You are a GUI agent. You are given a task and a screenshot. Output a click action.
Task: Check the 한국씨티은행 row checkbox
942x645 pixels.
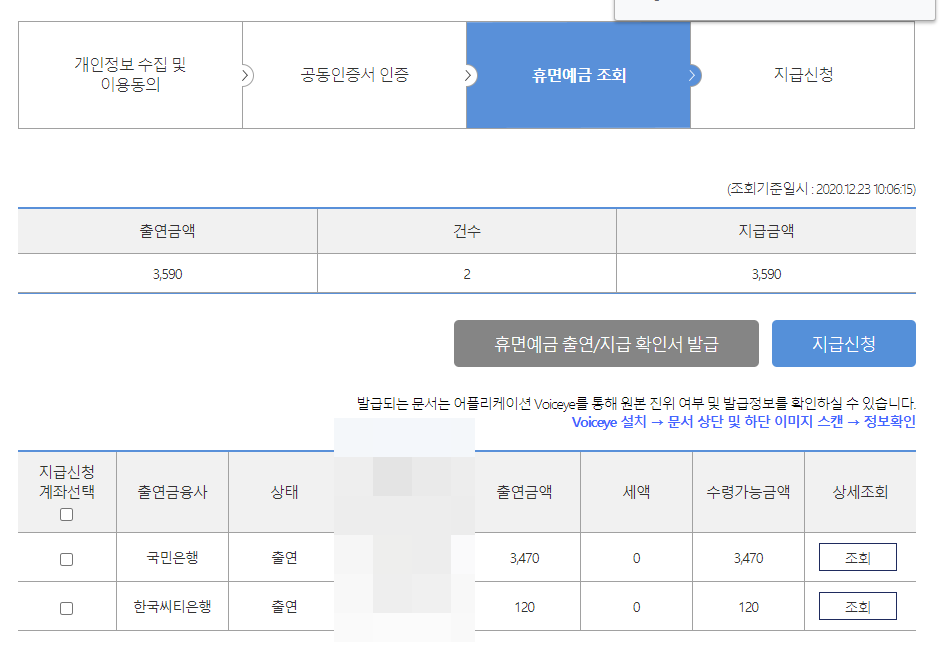click(x=67, y=608)
